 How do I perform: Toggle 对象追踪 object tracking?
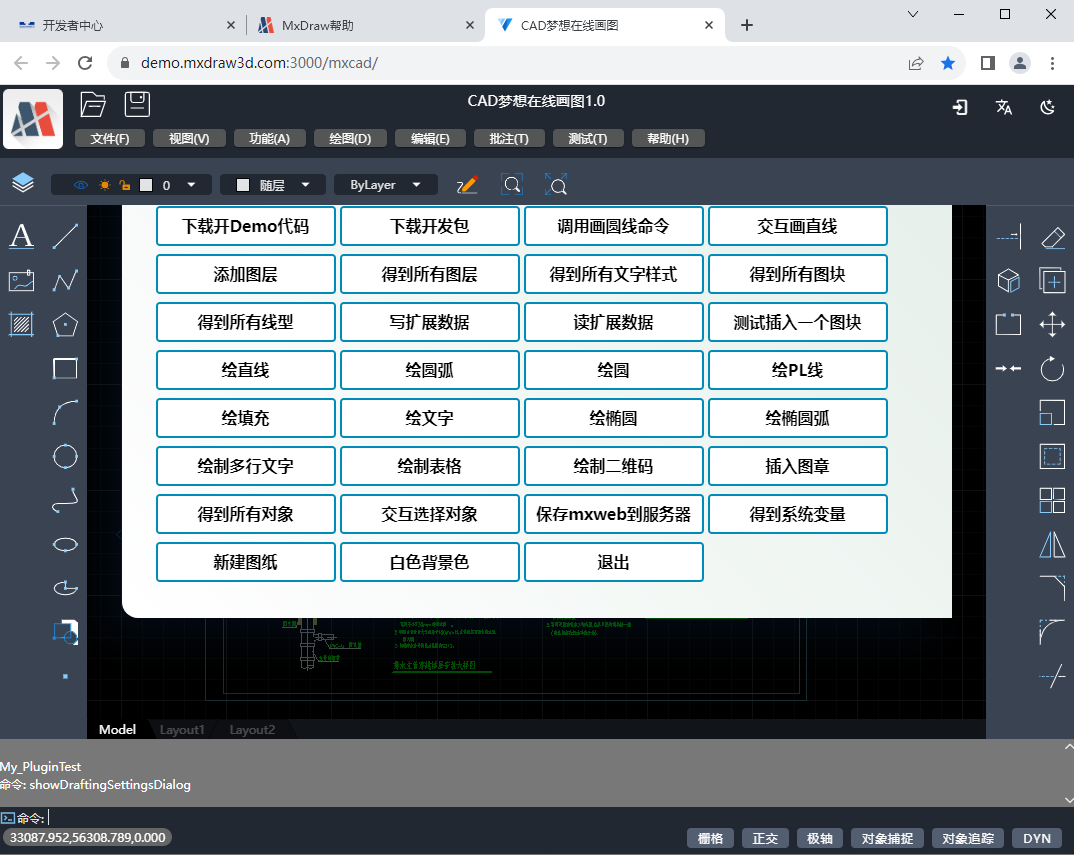pos(968,839)
